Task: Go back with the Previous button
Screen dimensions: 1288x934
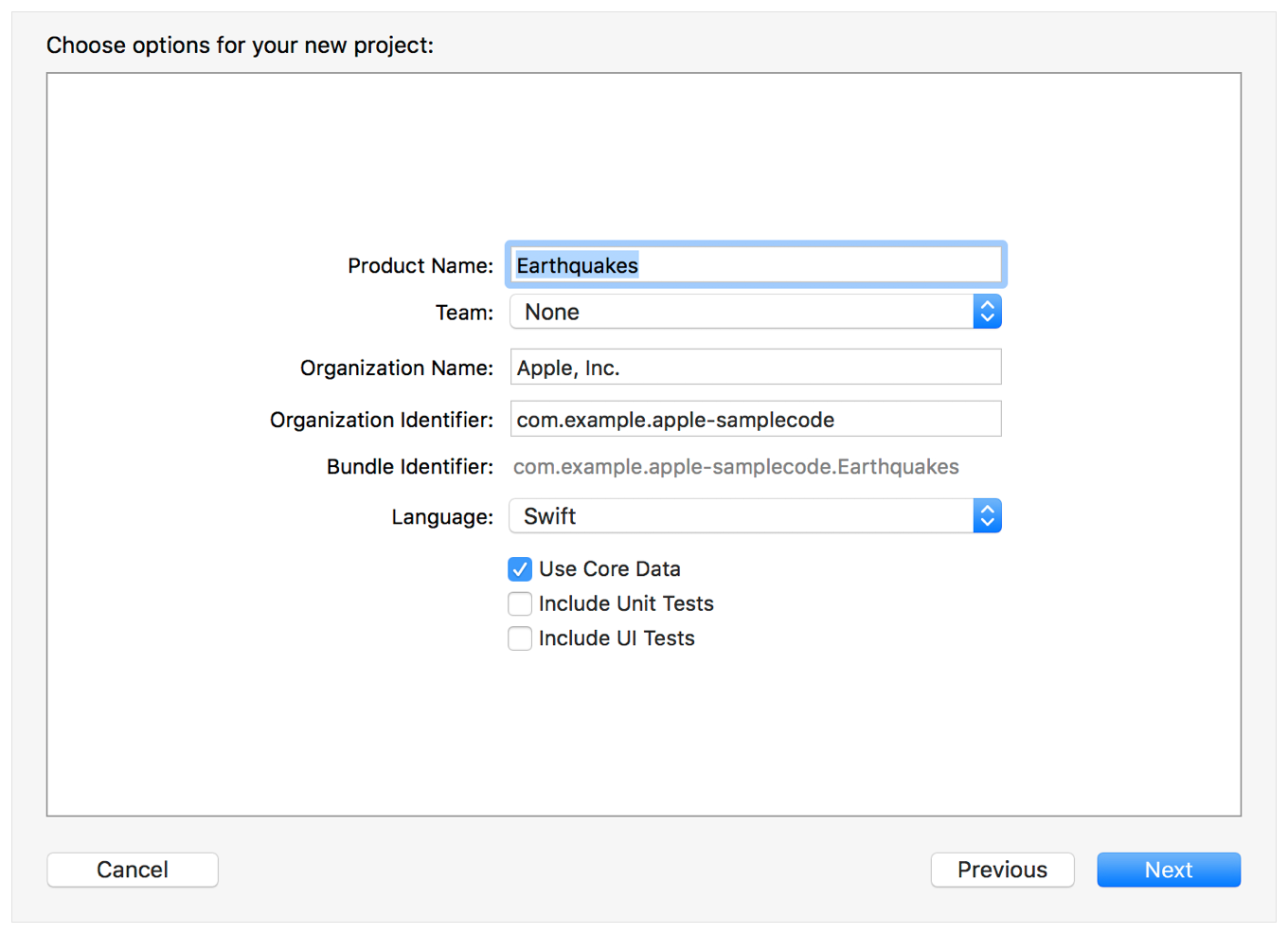Action: click(x=1002, y=870)
